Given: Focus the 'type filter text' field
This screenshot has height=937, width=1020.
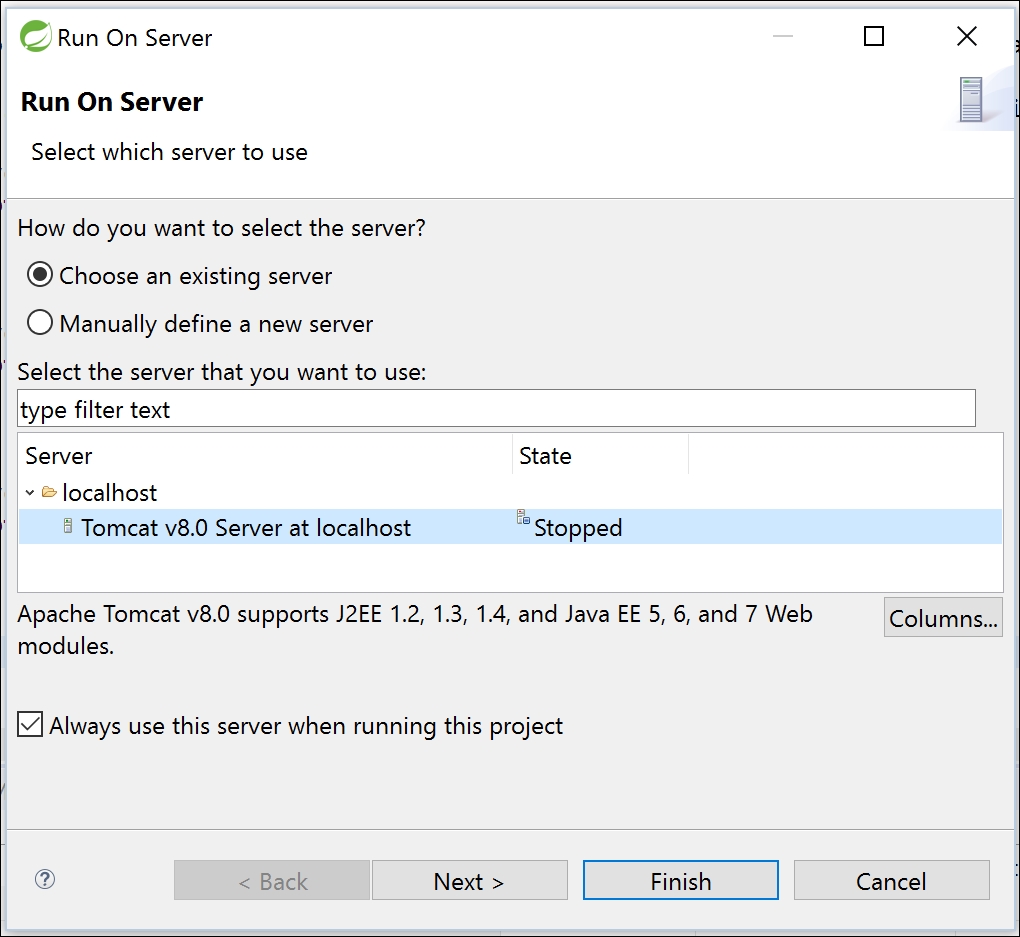Looking at the screenshot, I should tap(495, 409).
